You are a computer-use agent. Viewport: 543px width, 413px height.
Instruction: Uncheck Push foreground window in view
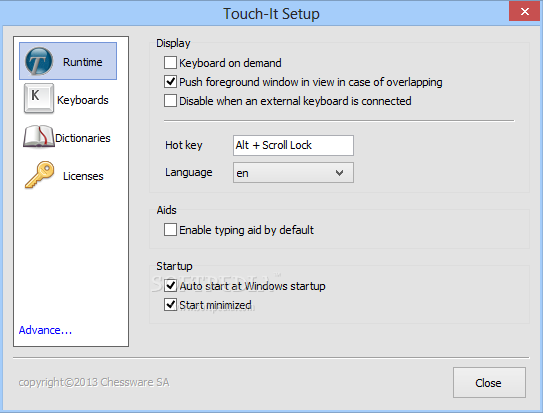pyautogui.click(x=170, y=82)
